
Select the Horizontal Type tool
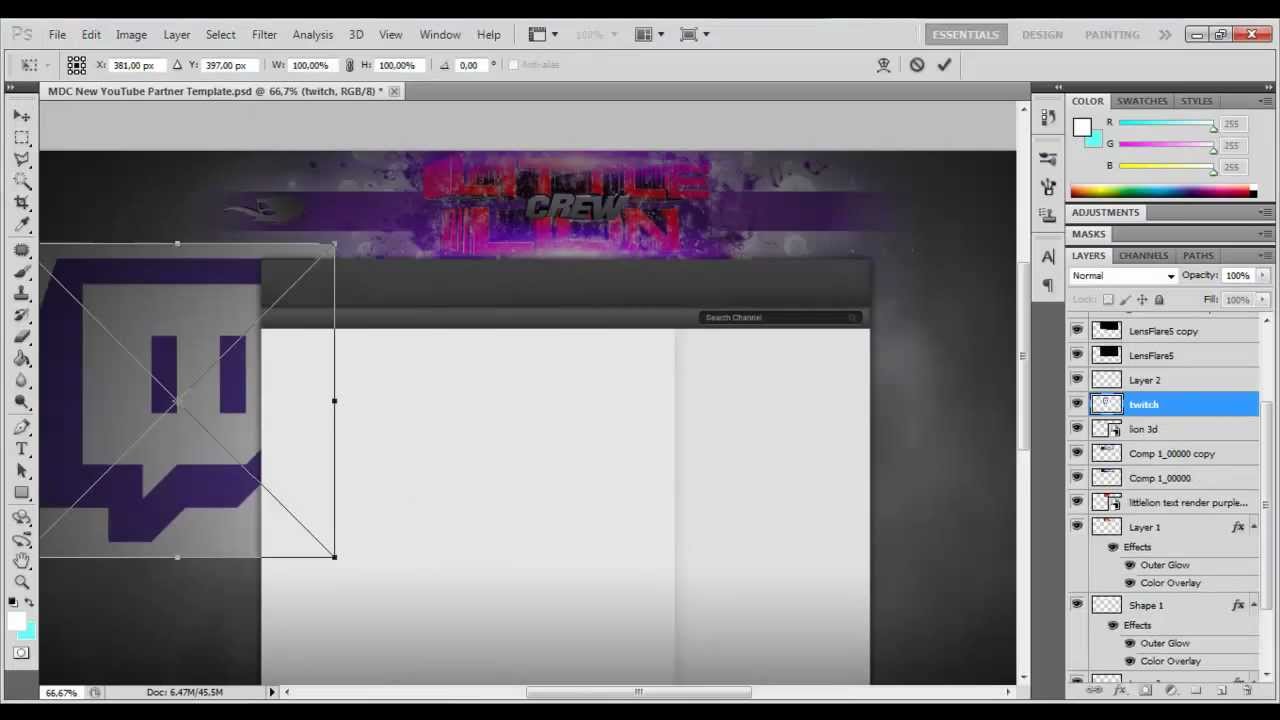pyautogui.click(x=21, y=449)
